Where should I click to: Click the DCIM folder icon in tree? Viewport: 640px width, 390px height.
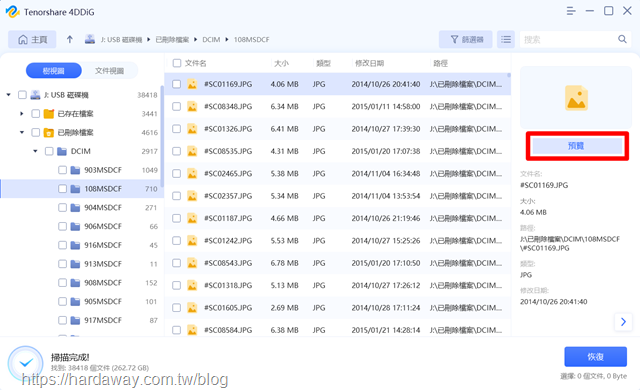62,151
